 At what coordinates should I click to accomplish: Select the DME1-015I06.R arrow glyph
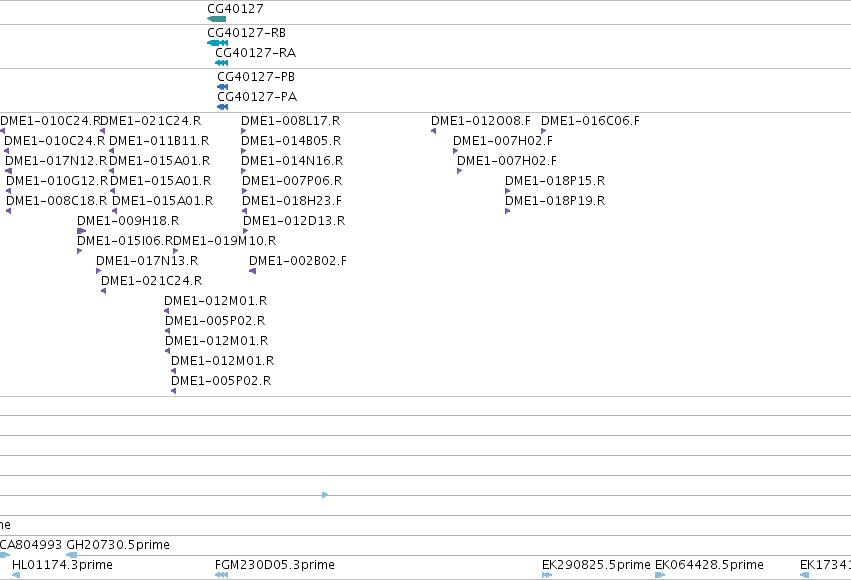point(80,251)
